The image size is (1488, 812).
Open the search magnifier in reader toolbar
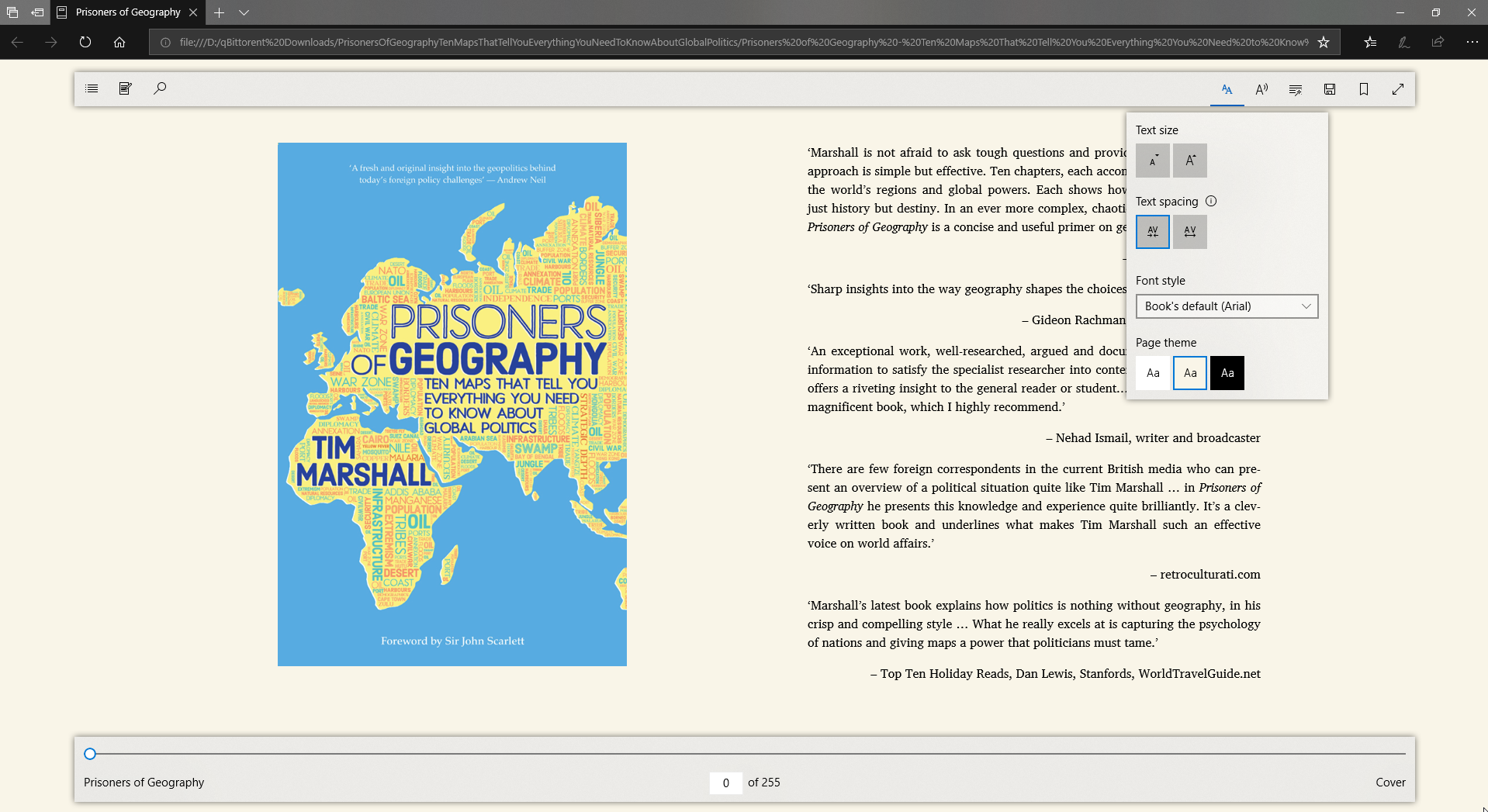pos(160,88)
